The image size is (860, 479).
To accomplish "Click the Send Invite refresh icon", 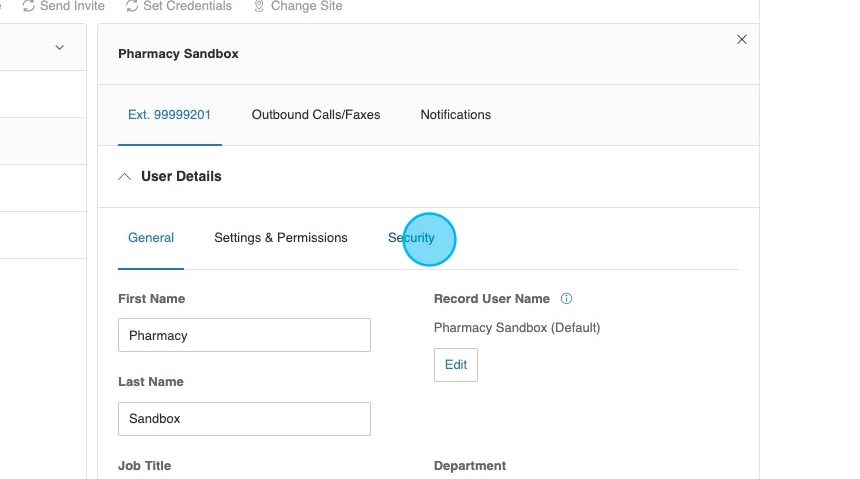I will (28, 6).
